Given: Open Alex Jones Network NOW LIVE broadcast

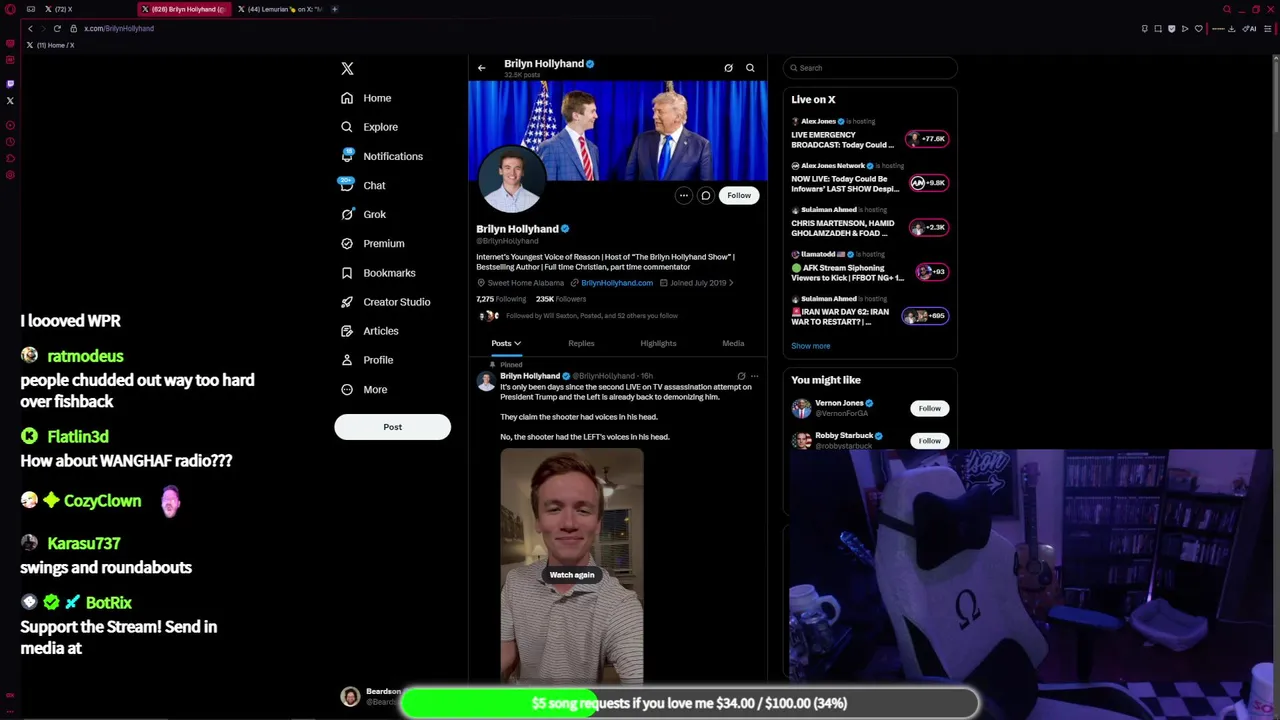Looking at the screenshot, I should click(845, 184).
